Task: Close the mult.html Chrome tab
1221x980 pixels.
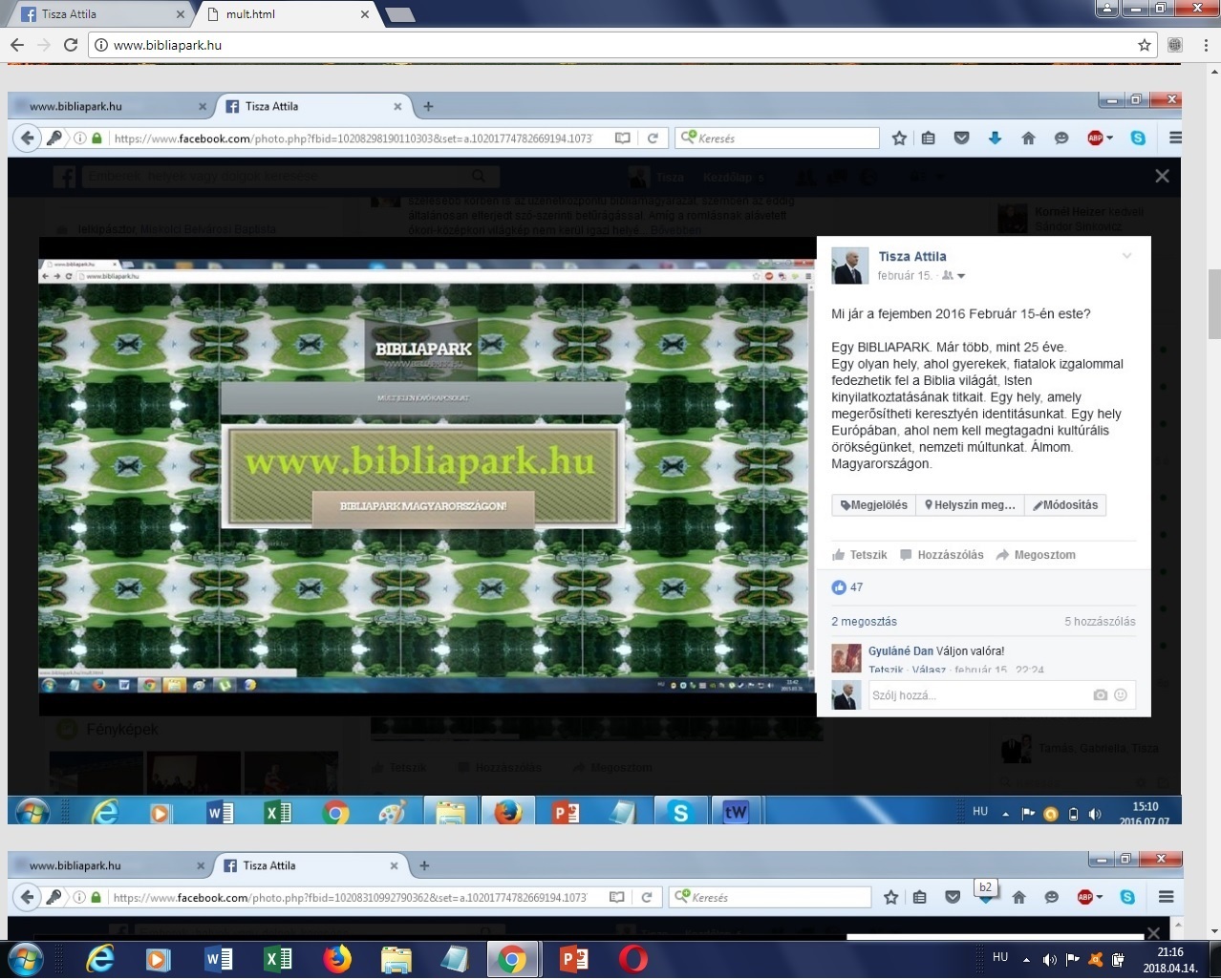Action: (x=364, y=14)
